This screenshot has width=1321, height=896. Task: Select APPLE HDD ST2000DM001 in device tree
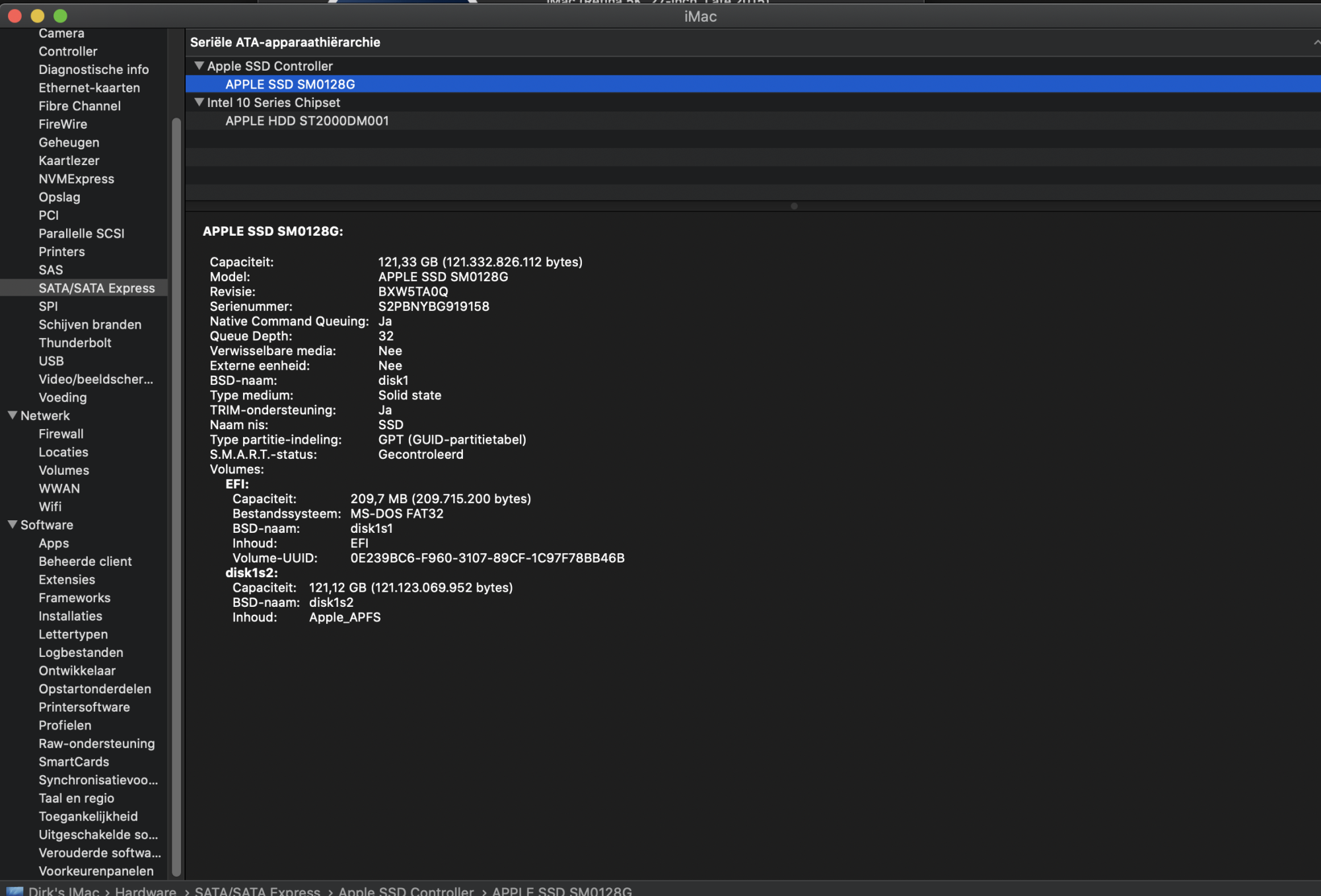click(x=306, y=121)
